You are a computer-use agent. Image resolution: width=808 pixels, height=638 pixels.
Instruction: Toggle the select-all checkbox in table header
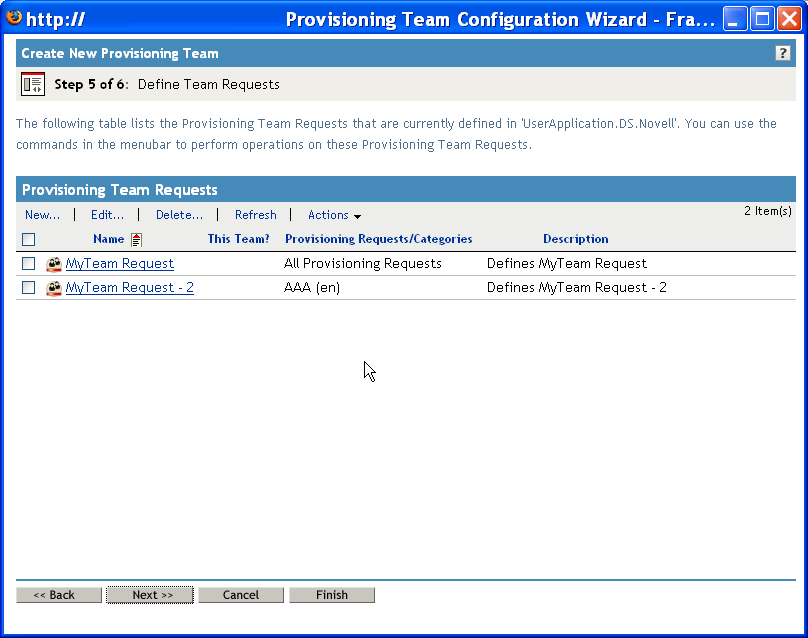pos(28,239)
